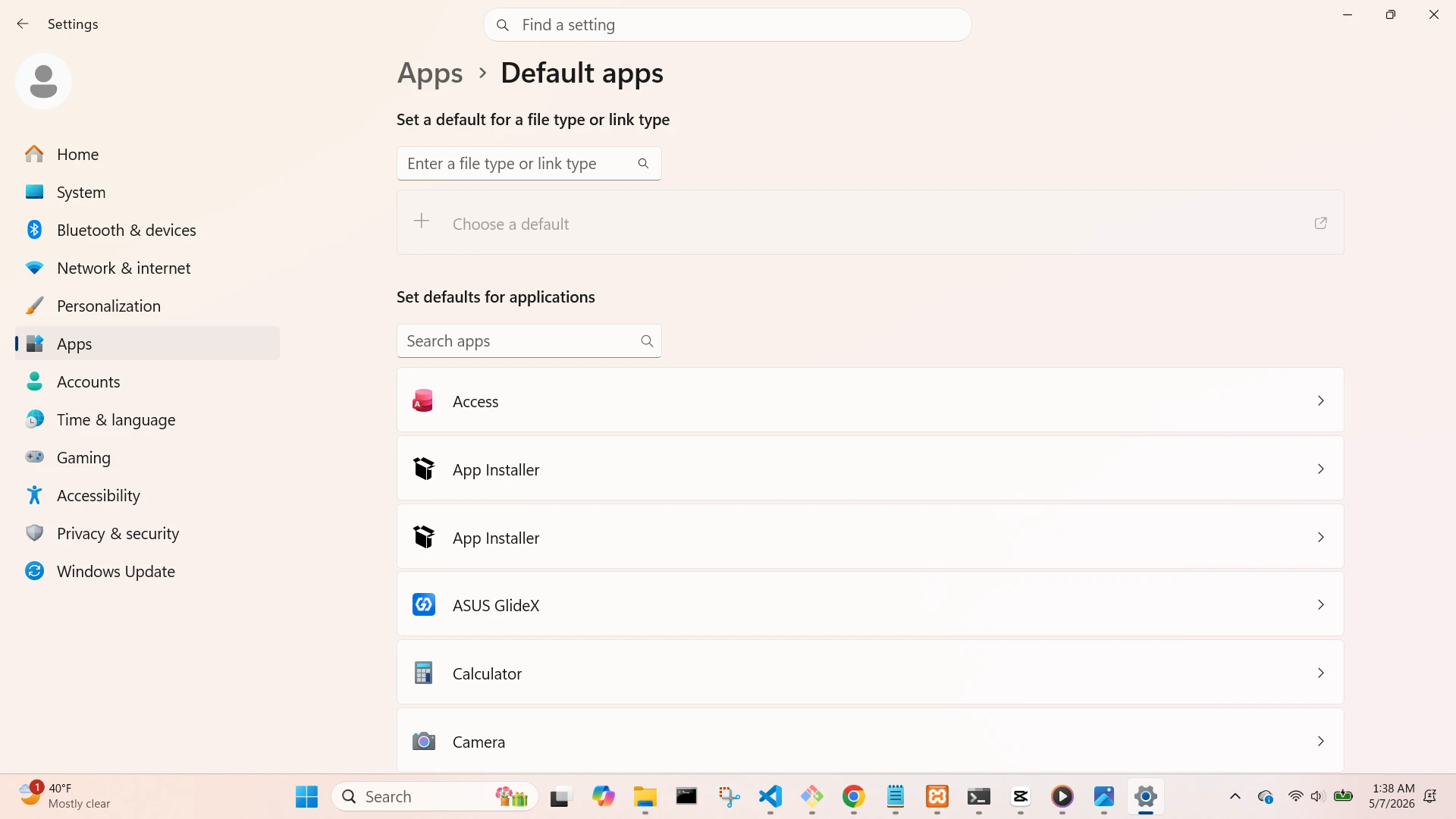Image resolution: width=1456 pixels, height=819 pixels.
Task: Click the Camera app icon
Action: 423,741
